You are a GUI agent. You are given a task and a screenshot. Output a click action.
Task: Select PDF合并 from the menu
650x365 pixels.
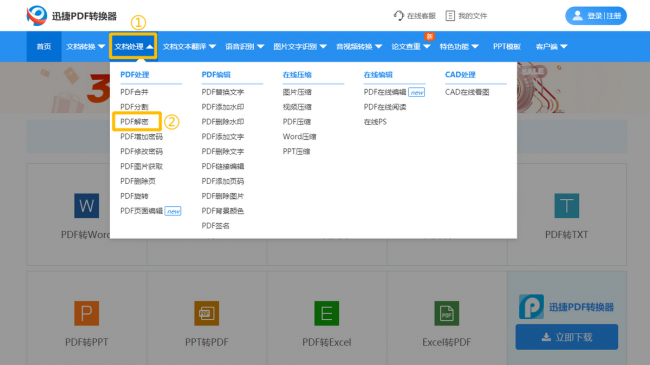[x=134, y=92]
